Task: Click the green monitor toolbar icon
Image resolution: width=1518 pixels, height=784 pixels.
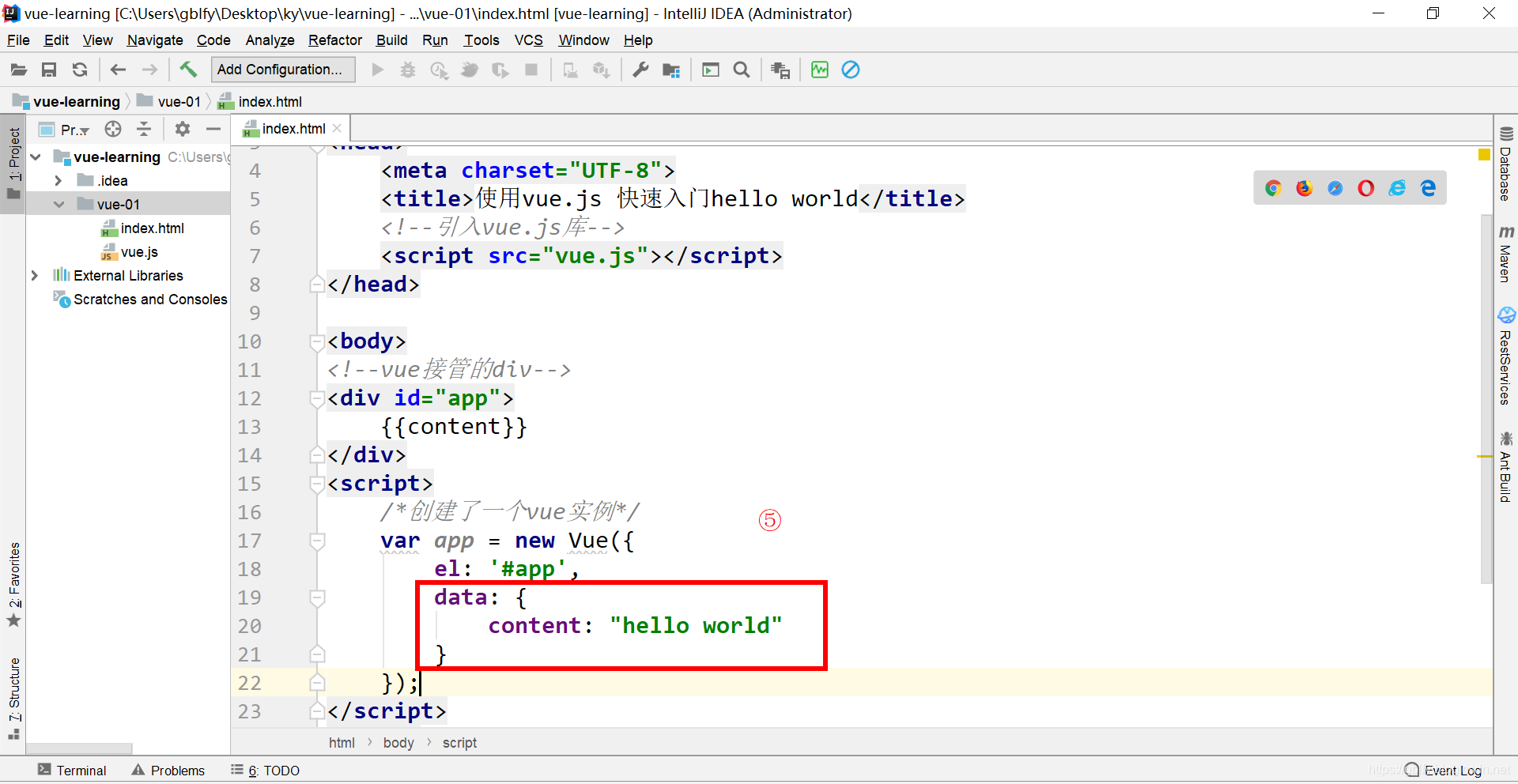Action: 820,70
